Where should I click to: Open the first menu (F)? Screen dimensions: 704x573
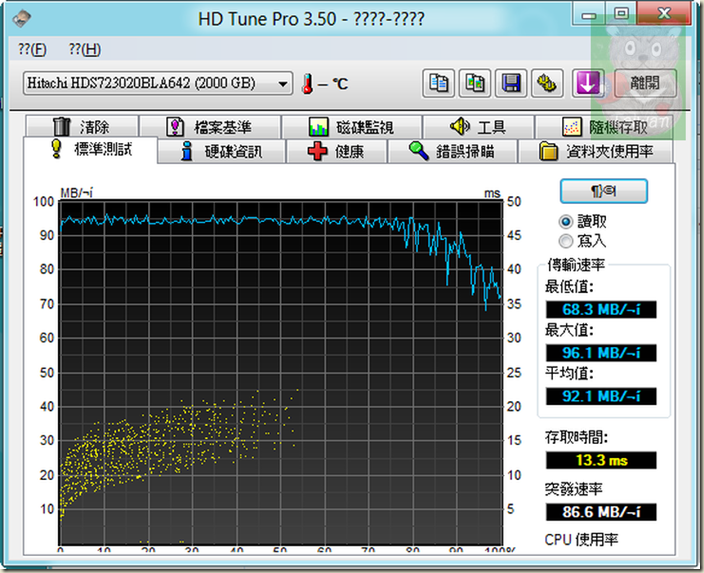[32, 49]
